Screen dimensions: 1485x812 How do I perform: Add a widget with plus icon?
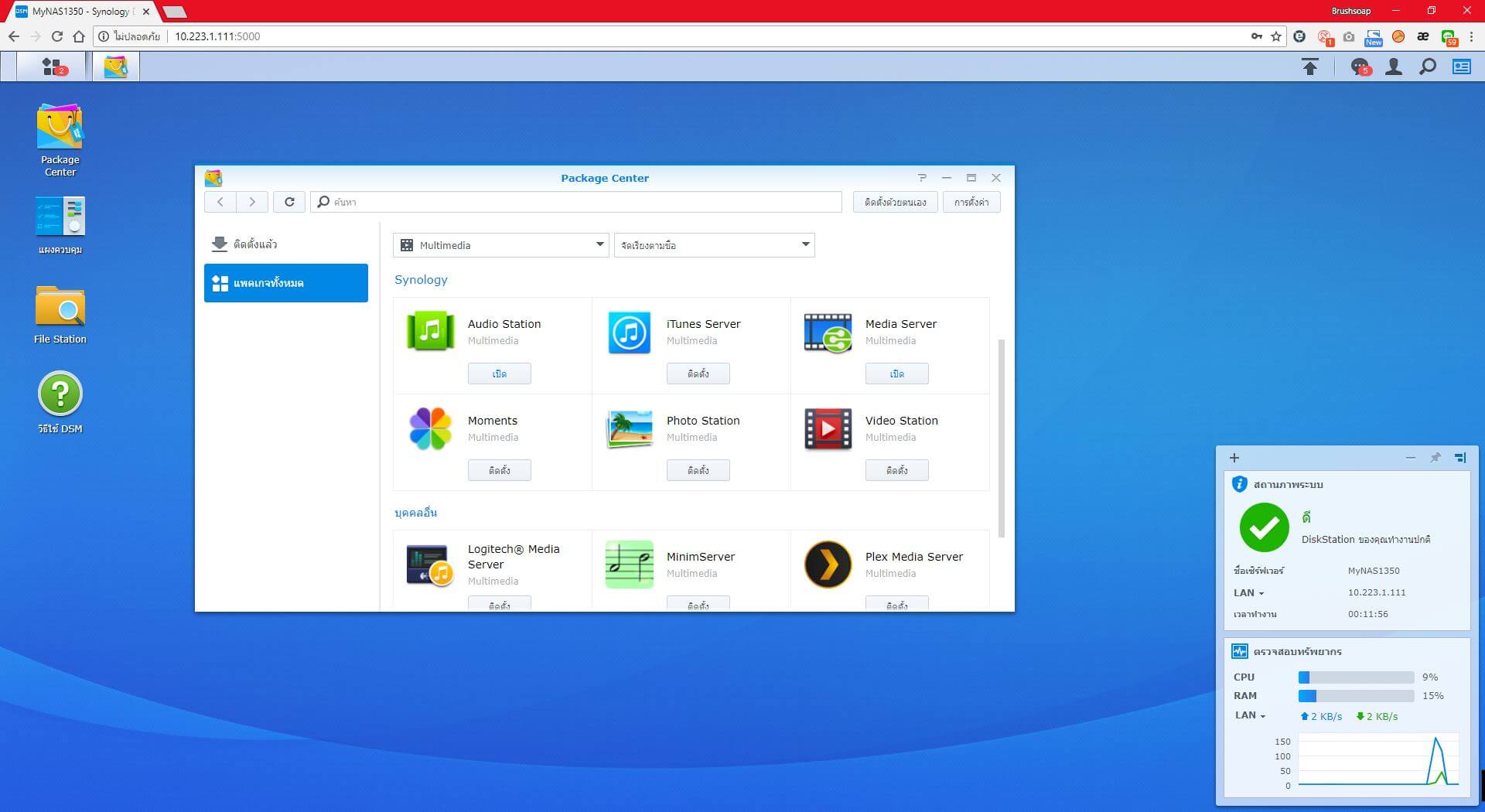tap(1234, 458)
